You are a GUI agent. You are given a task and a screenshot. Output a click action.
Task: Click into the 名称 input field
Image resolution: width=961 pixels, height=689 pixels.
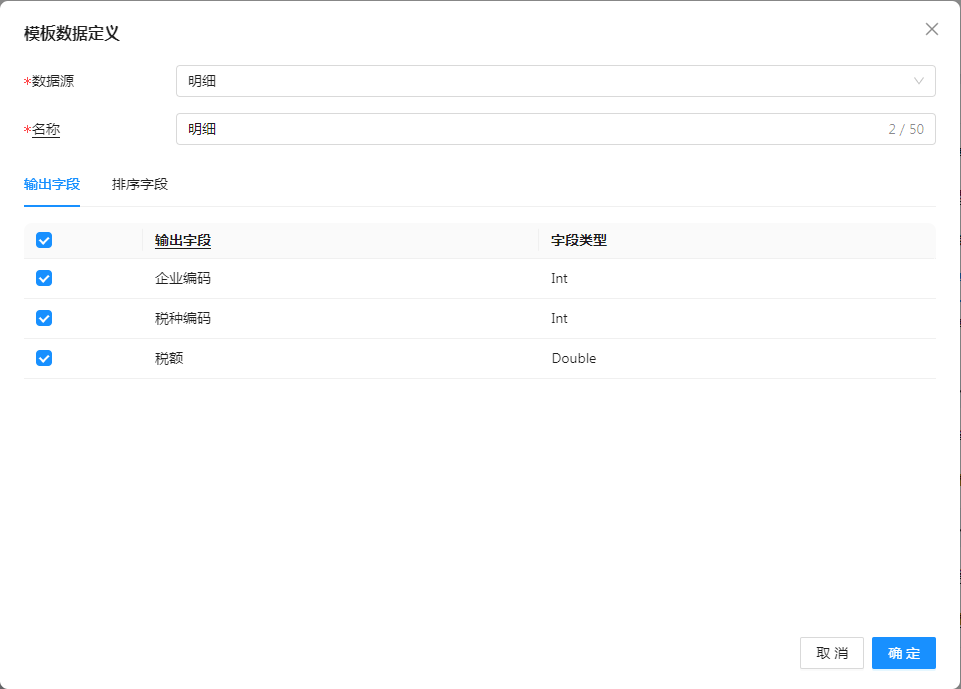point(530,129)
